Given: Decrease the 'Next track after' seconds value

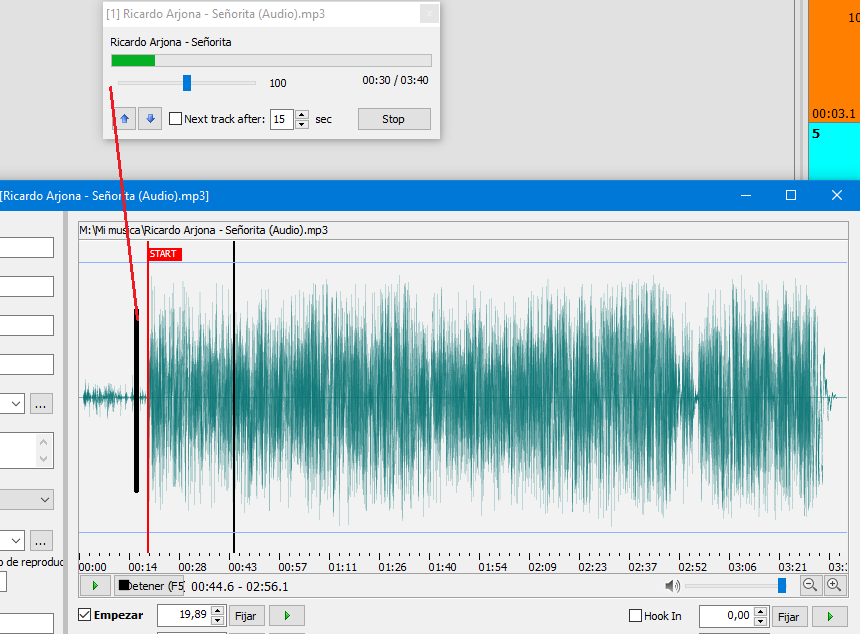Looking at the screenshot, I should pos(302,124).
